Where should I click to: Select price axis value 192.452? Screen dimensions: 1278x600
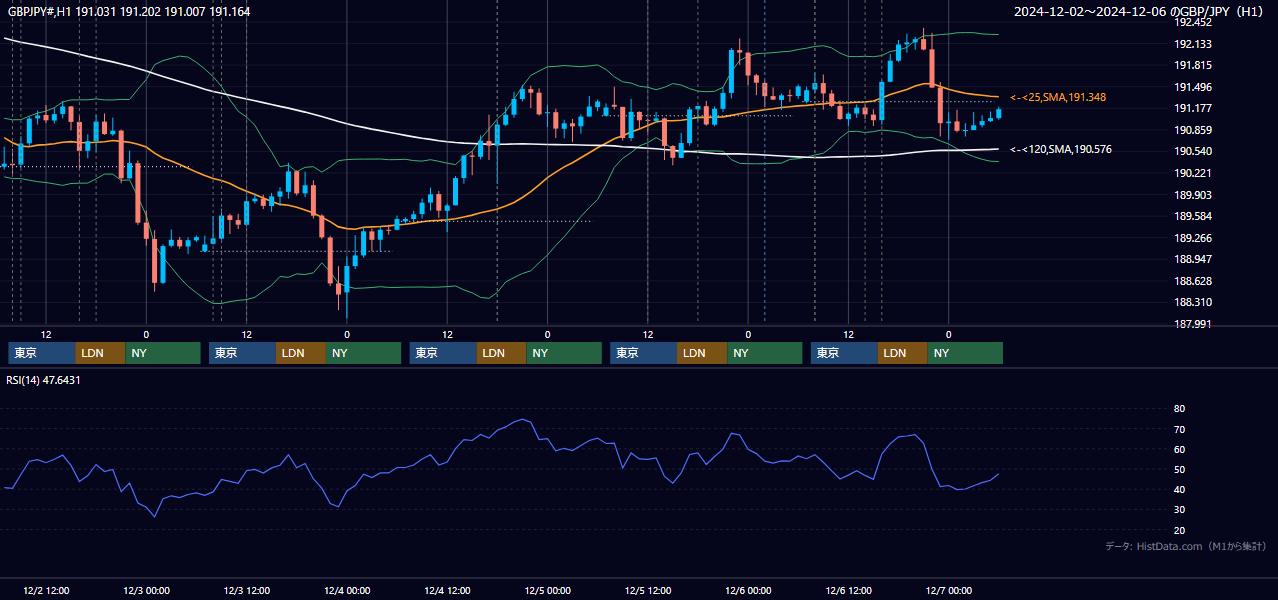(x=1193, y=22)
